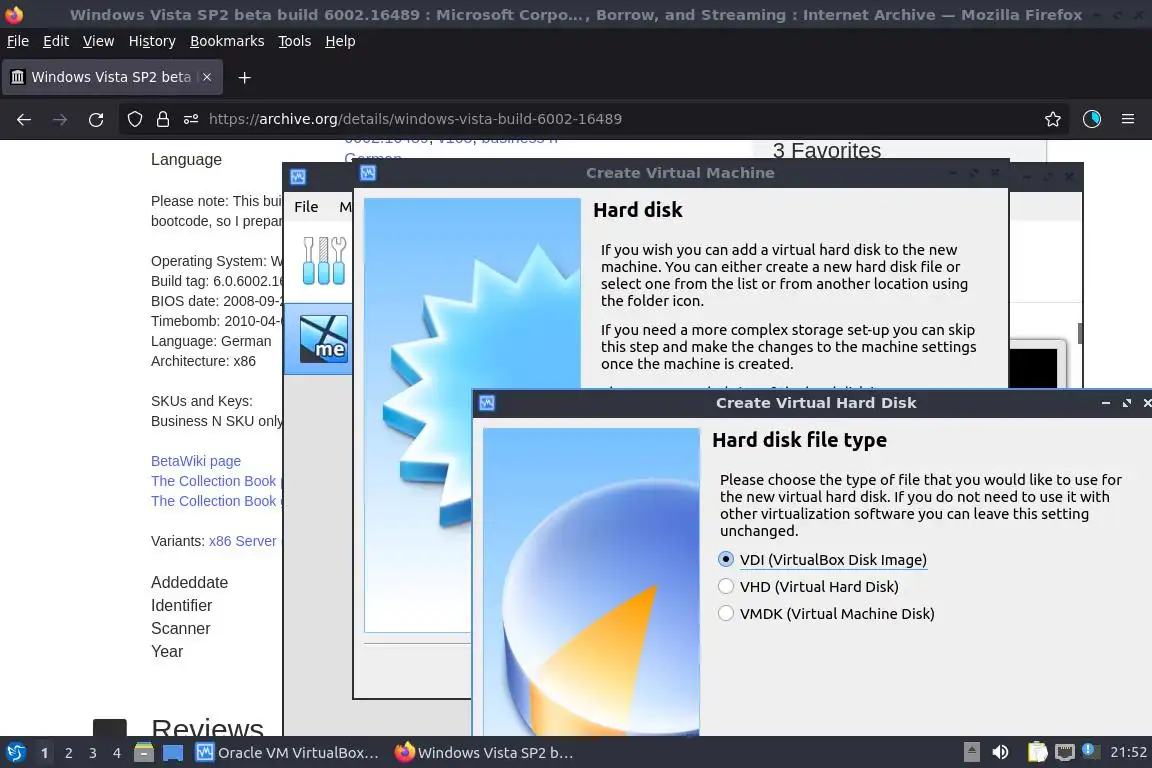1152x768 pixels.
Task: Click the 21:52 taskbar clock
Action: pos(1128,752)
